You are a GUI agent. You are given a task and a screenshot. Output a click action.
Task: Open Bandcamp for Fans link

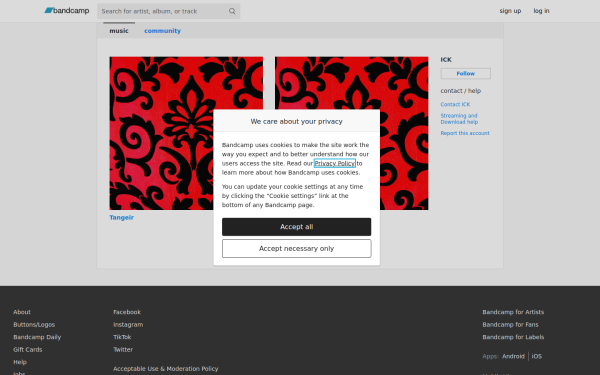(x=510, y=324)
